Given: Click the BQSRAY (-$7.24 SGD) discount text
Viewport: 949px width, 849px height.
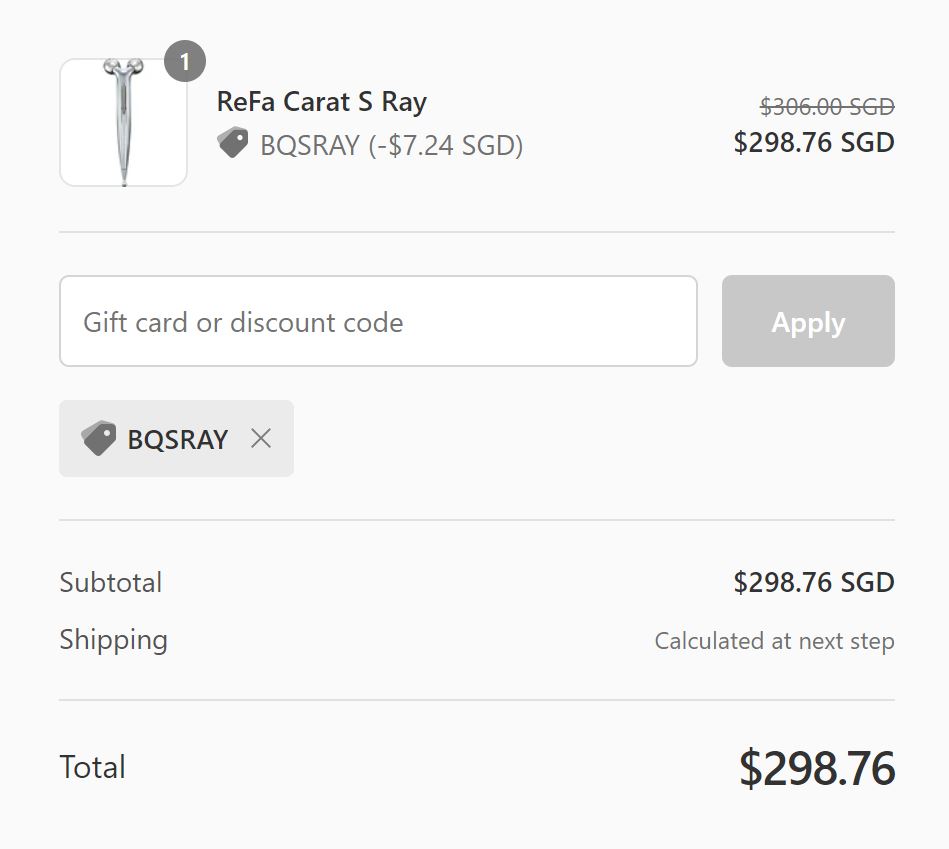Looking at the screenshot, I should pos(391,145).
